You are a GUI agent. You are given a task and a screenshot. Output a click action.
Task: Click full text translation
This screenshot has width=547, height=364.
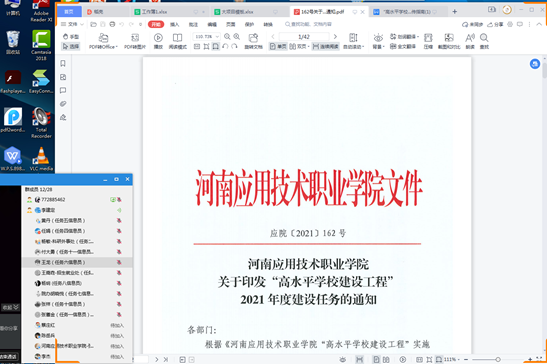point(403,46)
